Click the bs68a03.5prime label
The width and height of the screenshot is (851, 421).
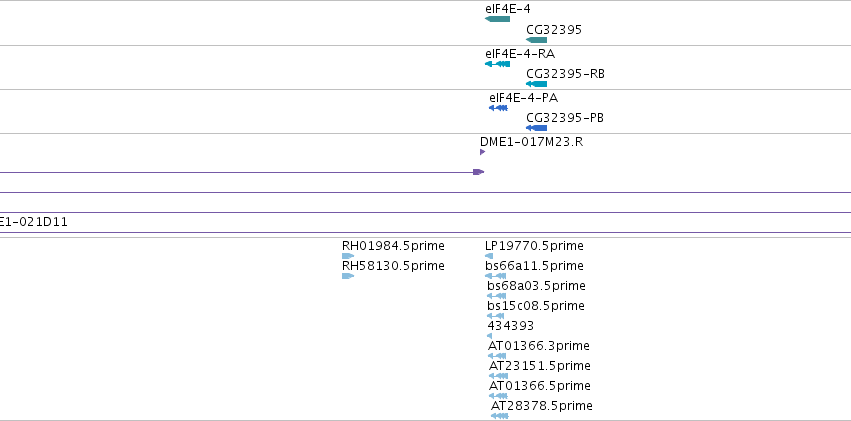536,285
